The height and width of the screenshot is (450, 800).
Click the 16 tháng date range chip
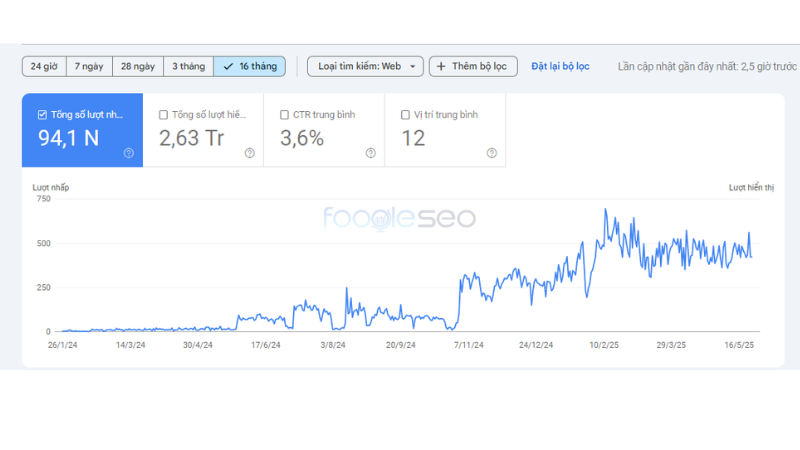[x=250, y=66]
